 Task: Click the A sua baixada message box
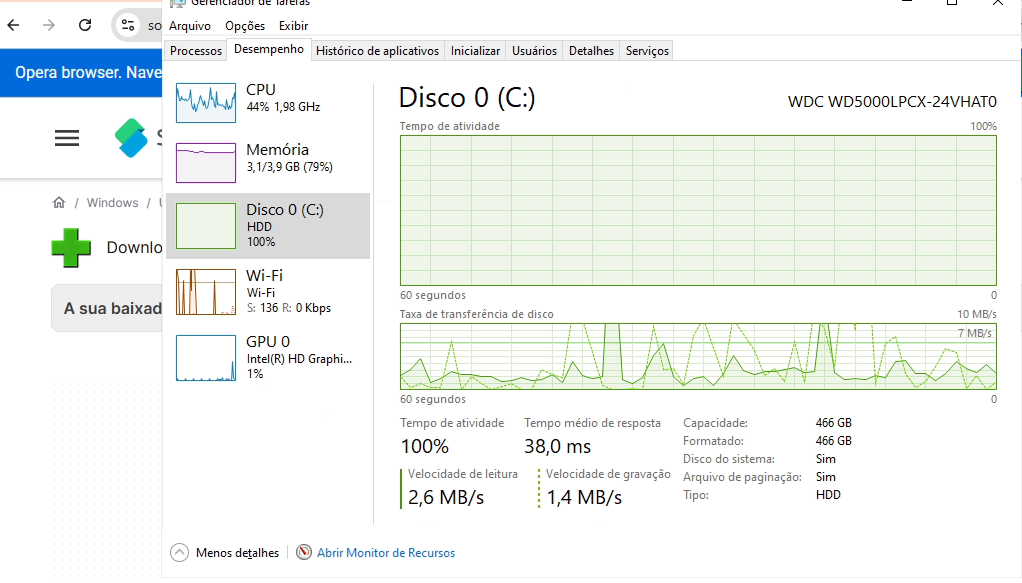(107, 308)
